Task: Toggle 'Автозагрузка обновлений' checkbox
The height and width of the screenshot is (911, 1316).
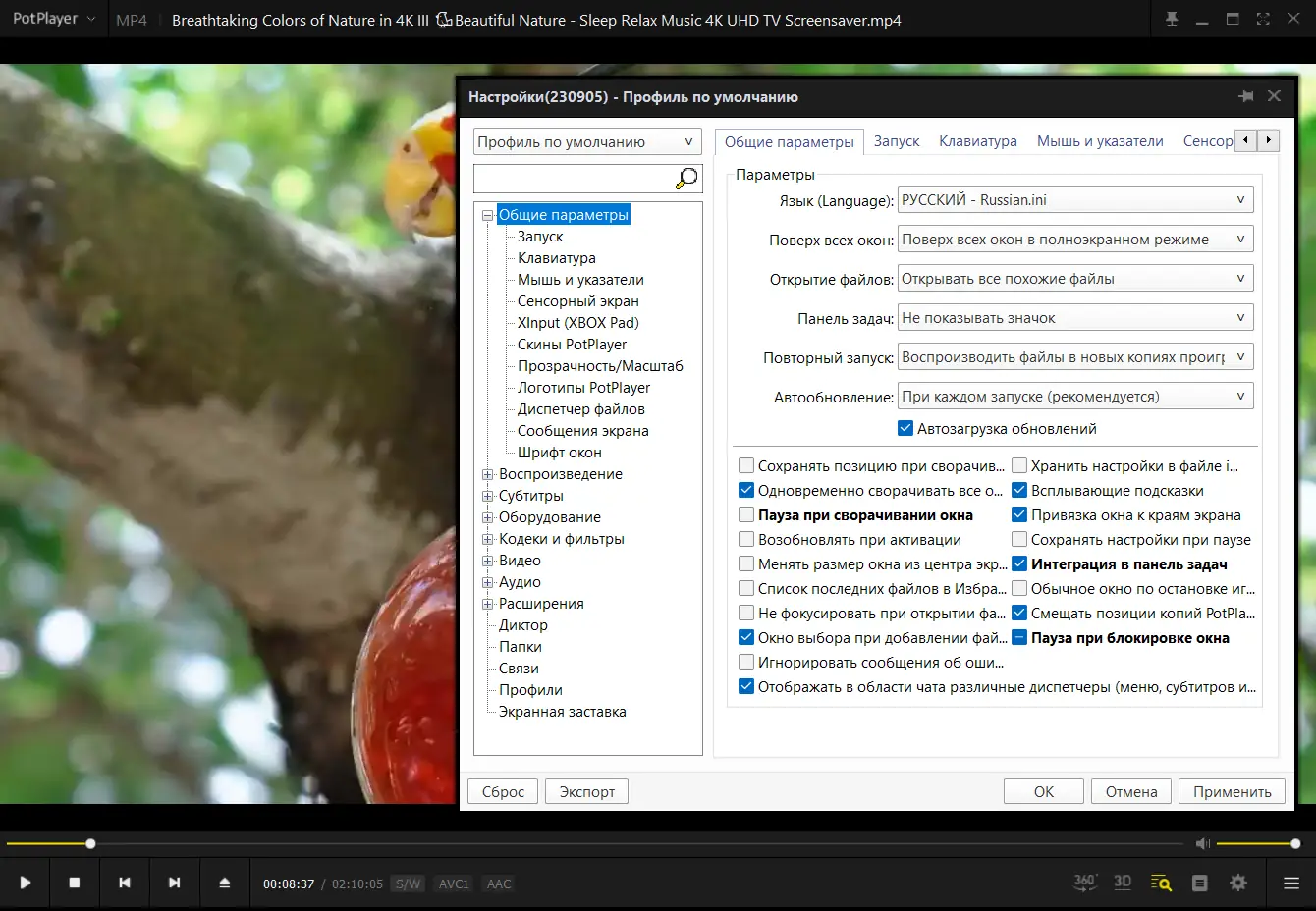Action: (x=905, y=428)
